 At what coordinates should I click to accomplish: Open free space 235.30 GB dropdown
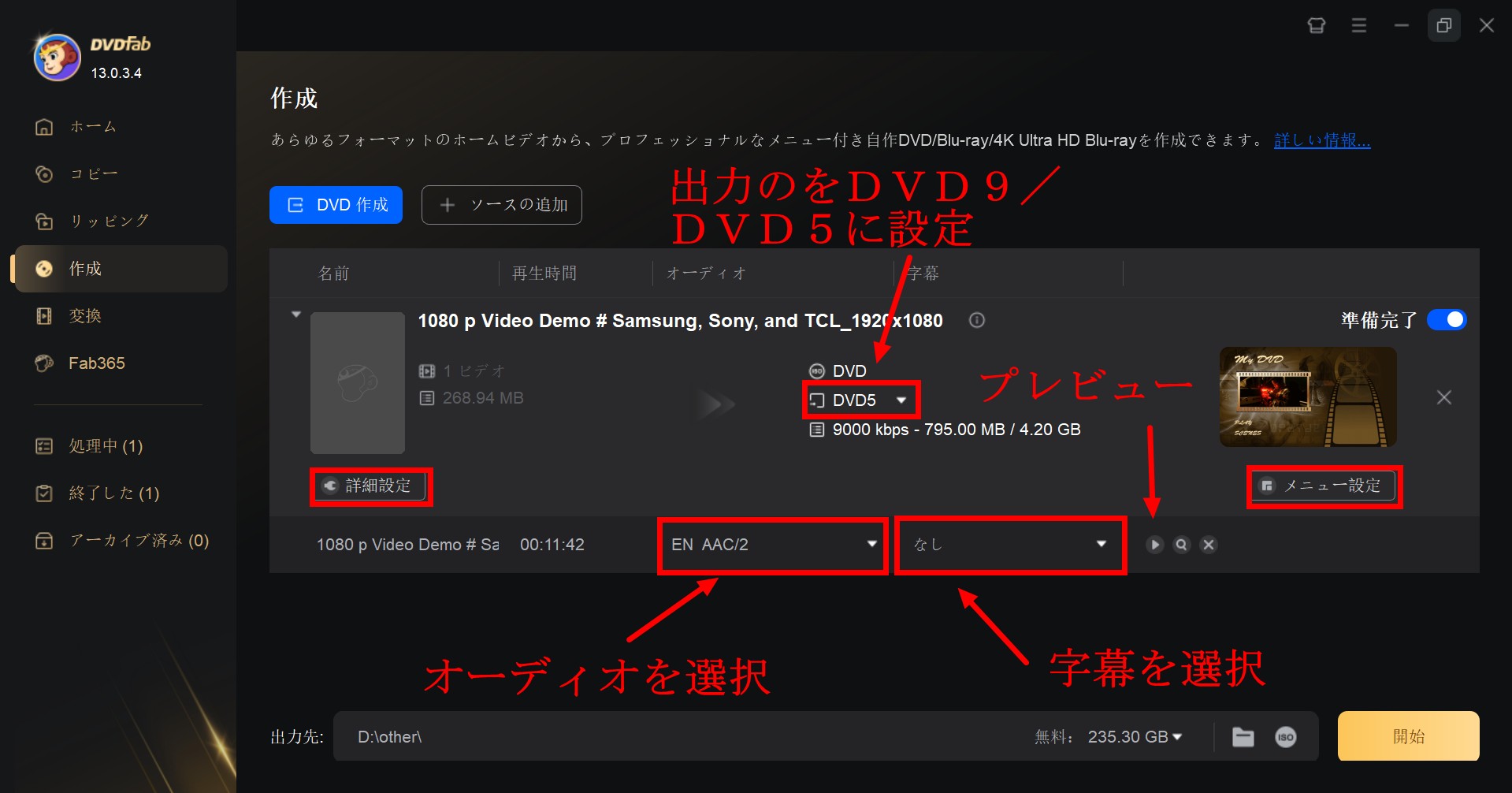pyautogui.click(x=1135, y=736)
